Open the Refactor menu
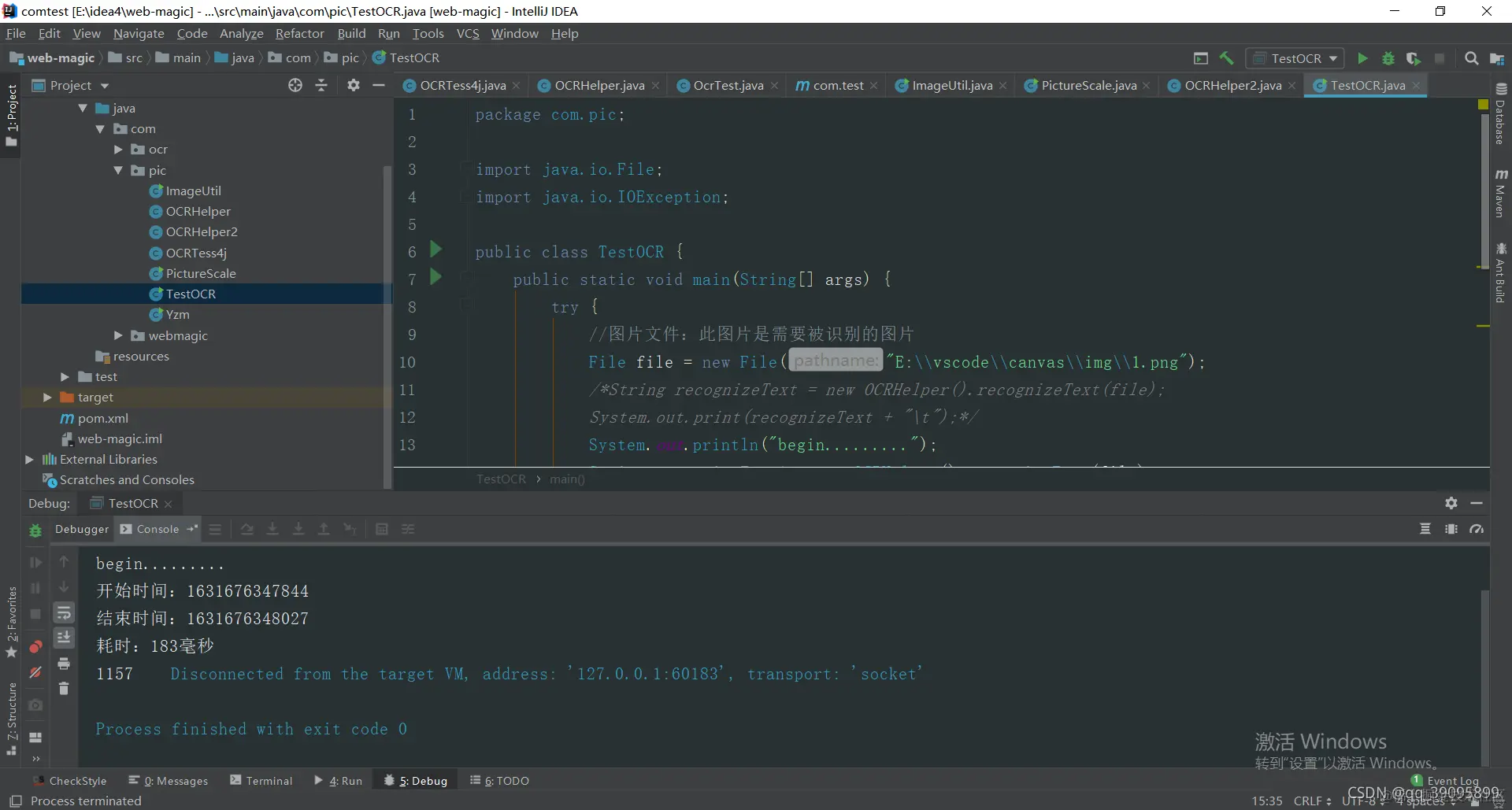This screenshot has height=810, width=1512. 299,34
